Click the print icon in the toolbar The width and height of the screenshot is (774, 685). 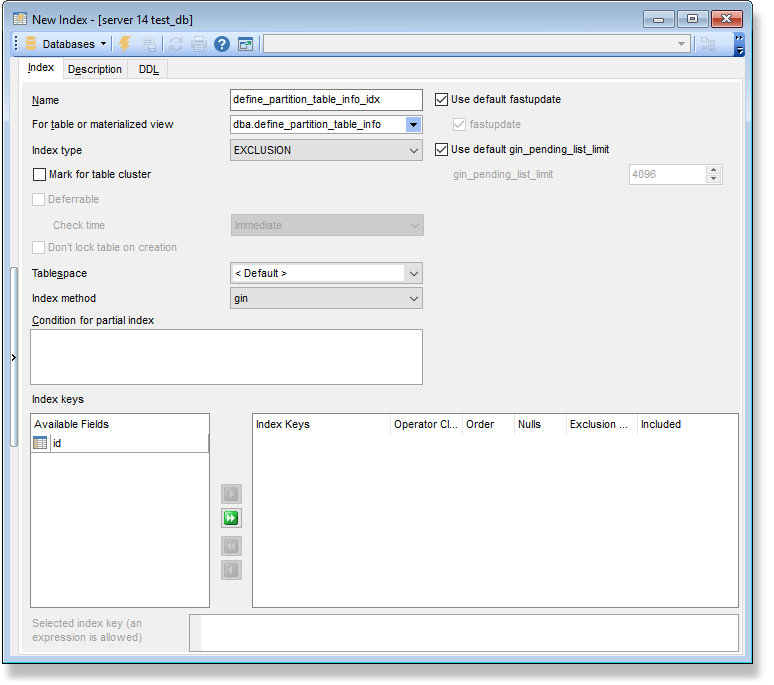click(199, 44)
